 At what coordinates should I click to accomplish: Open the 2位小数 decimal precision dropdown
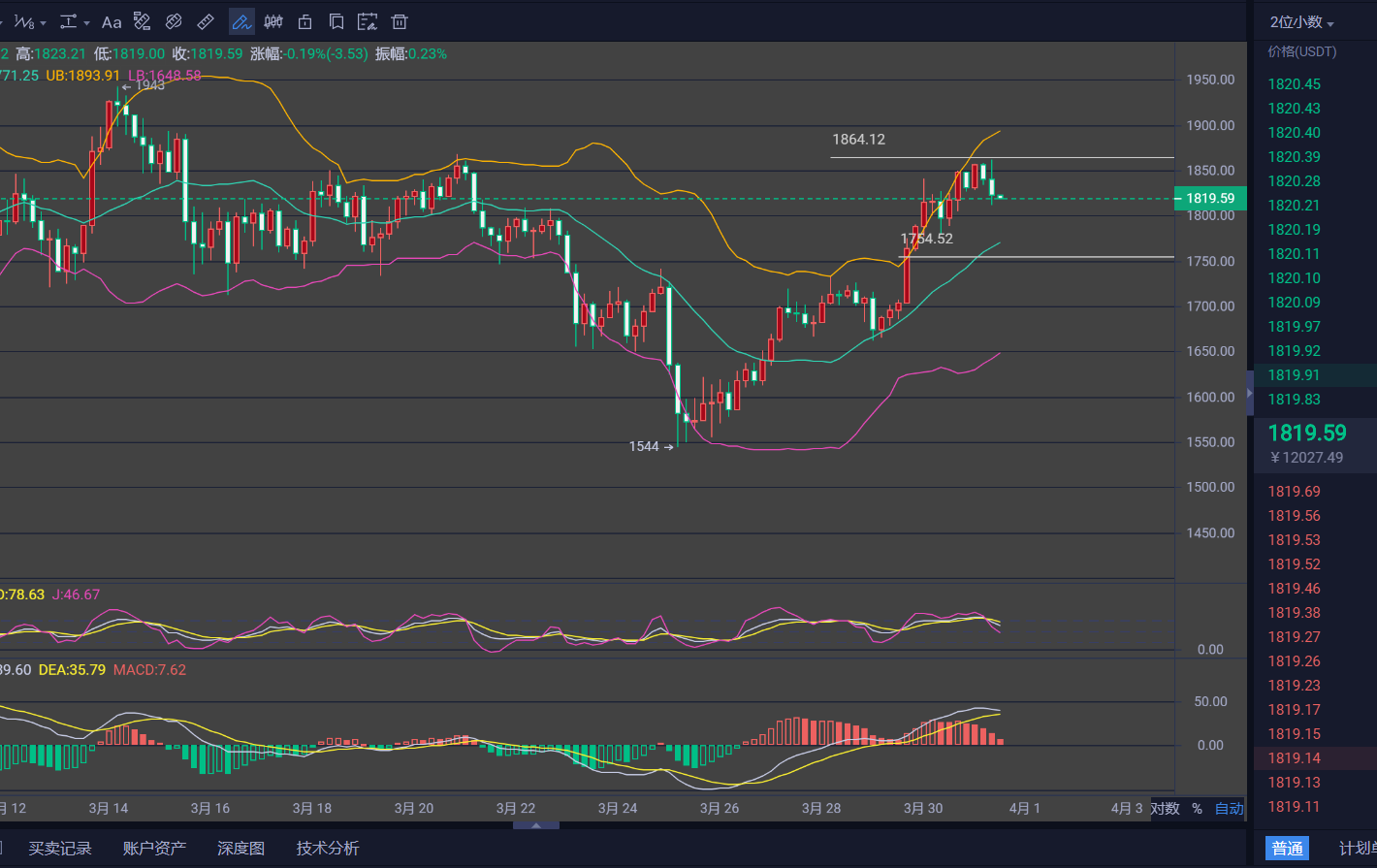[1301, 22]
